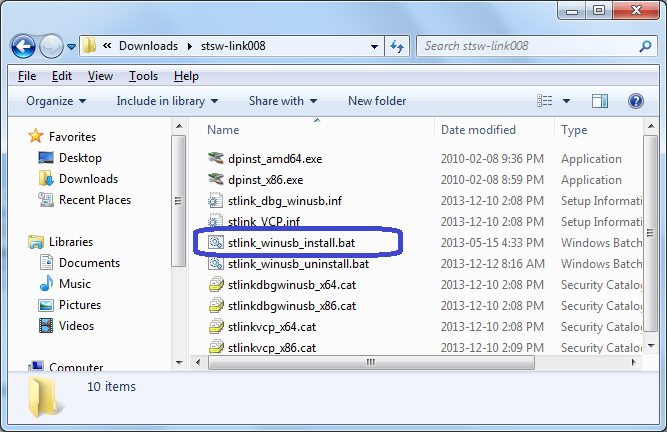Image resolution: width=667 pixels, height=432 pixels.
Task: Select Libraries in navigation pane
Action: [71, 242]
